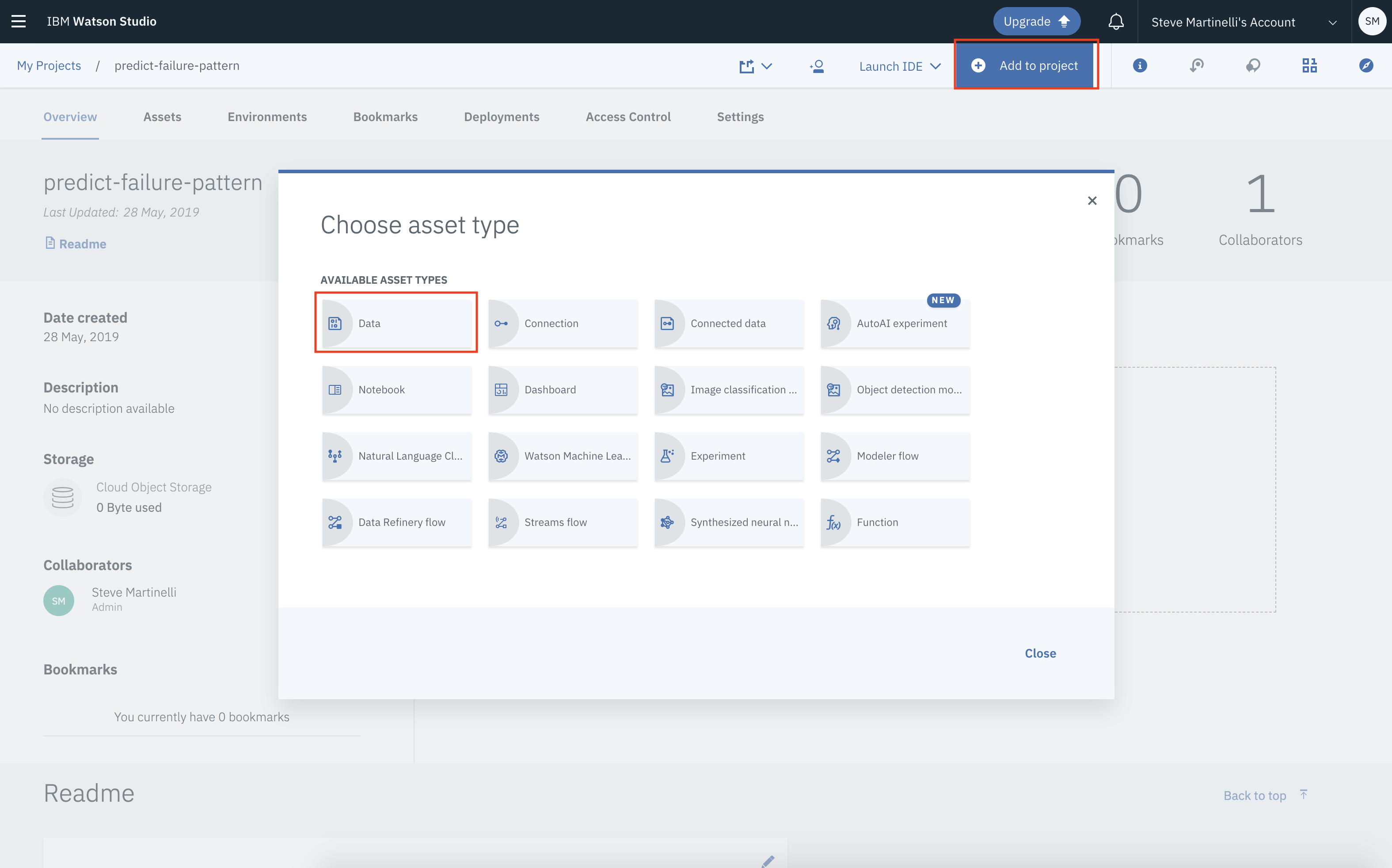Viewport: 1392px width, 868px height.
Task: Choose the Modeler flow asset
Action: pos(894,456)
